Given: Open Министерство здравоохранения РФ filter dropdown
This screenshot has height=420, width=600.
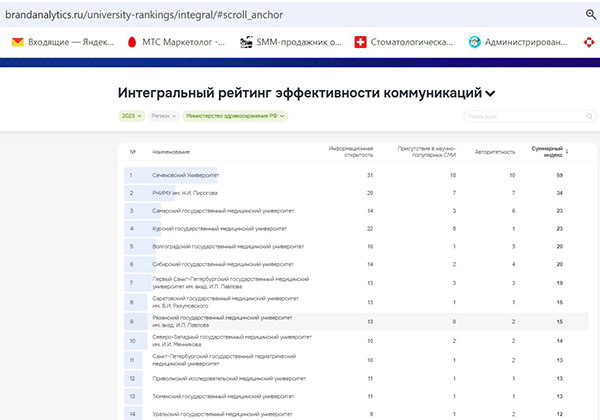Looking at the screenshot, I should (x=234, y=116).
